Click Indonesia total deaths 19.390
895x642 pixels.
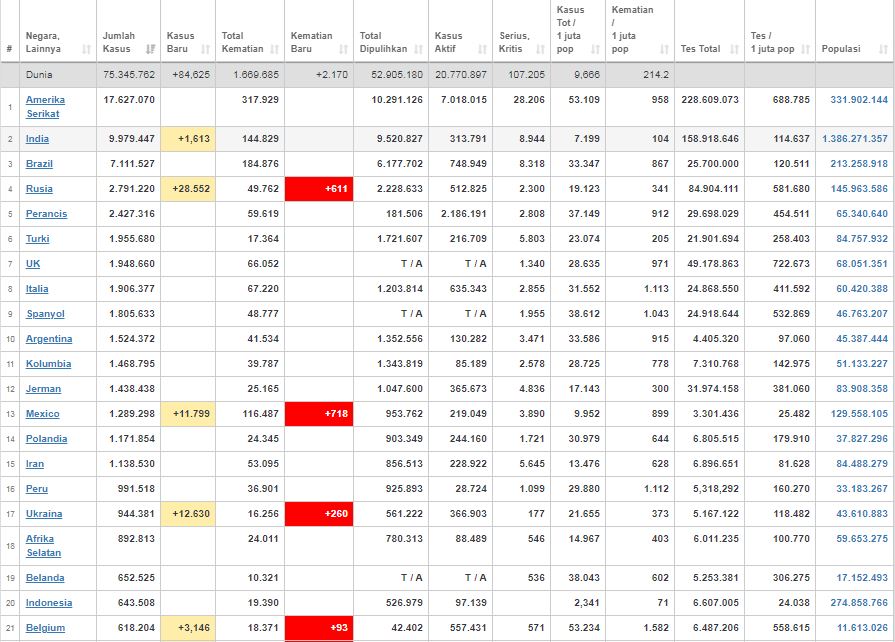click(263, 603)
